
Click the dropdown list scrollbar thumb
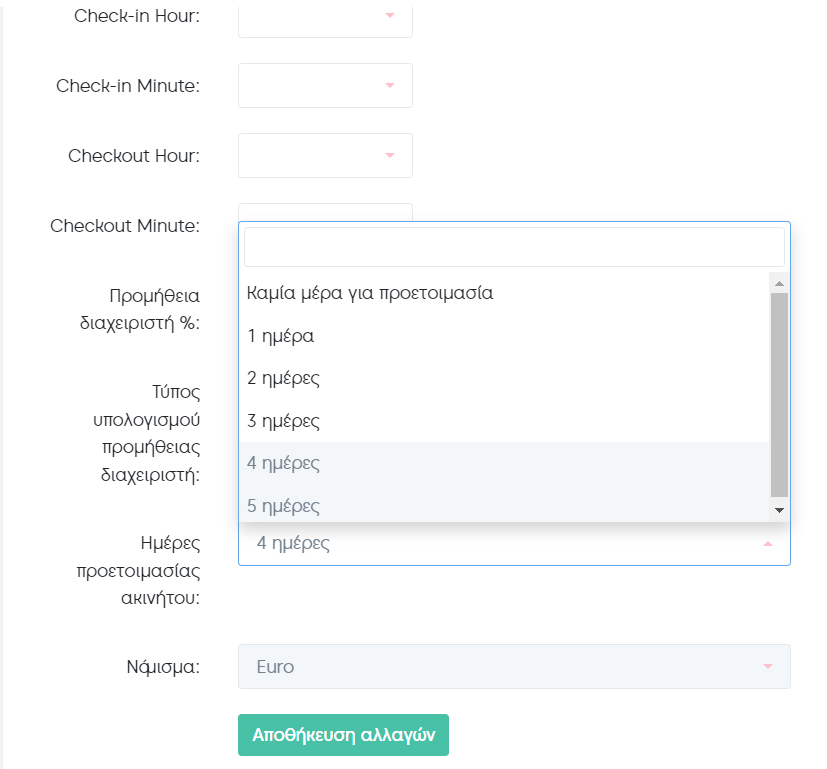point(779,395)
